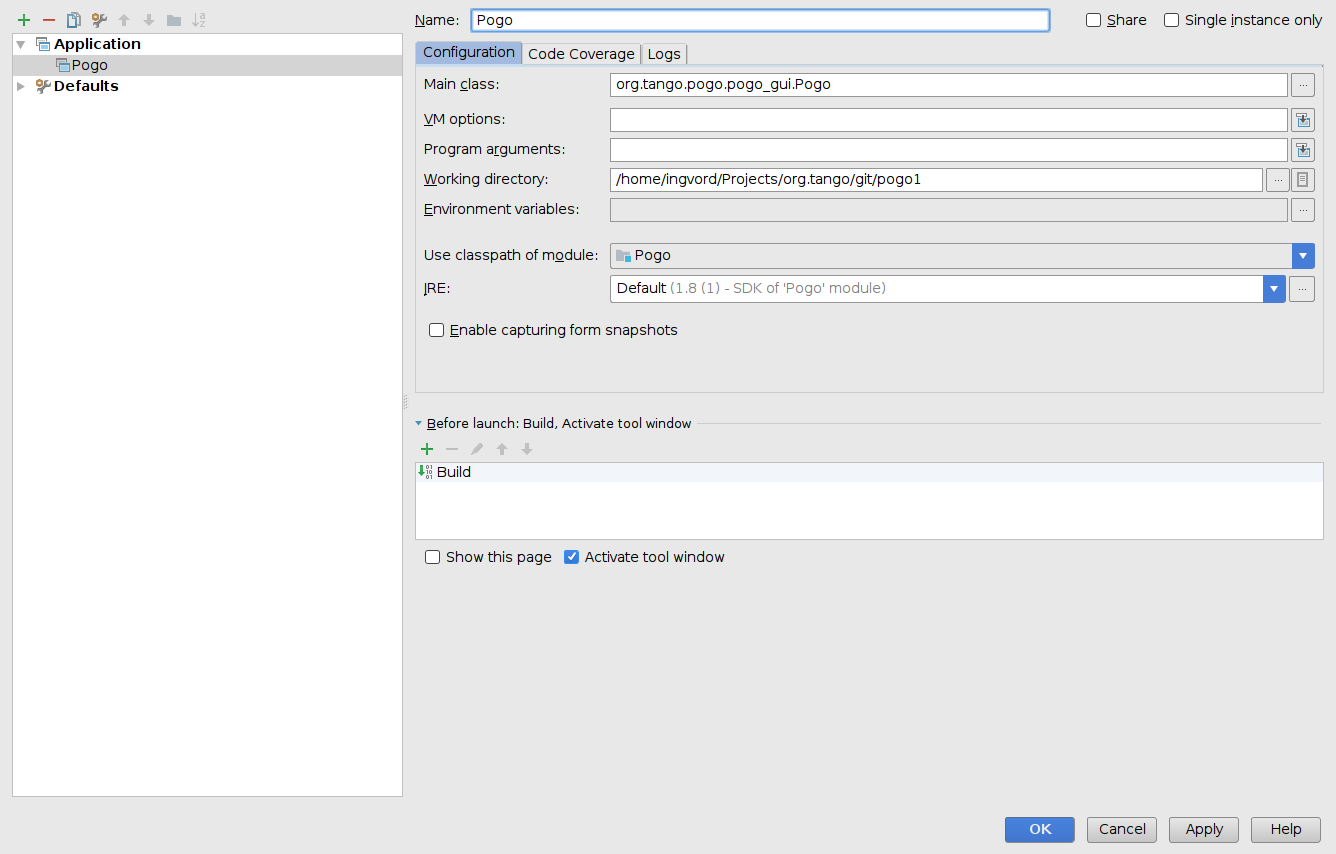The image size is (1336, 854).
Task: Focus the Program arguments field
Action: [949, 150]
